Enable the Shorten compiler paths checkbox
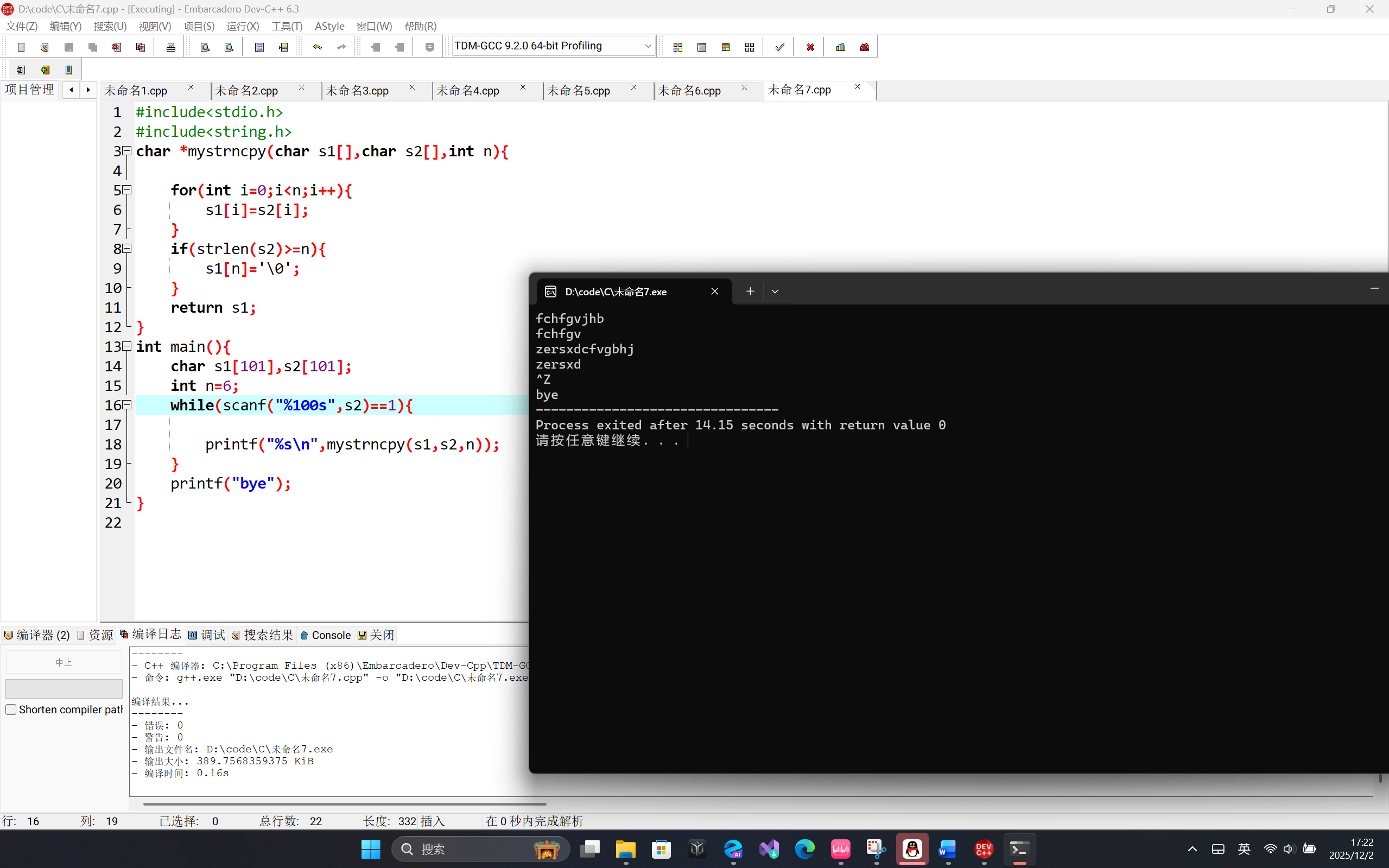1389x868 pixels. pos(11,709)
